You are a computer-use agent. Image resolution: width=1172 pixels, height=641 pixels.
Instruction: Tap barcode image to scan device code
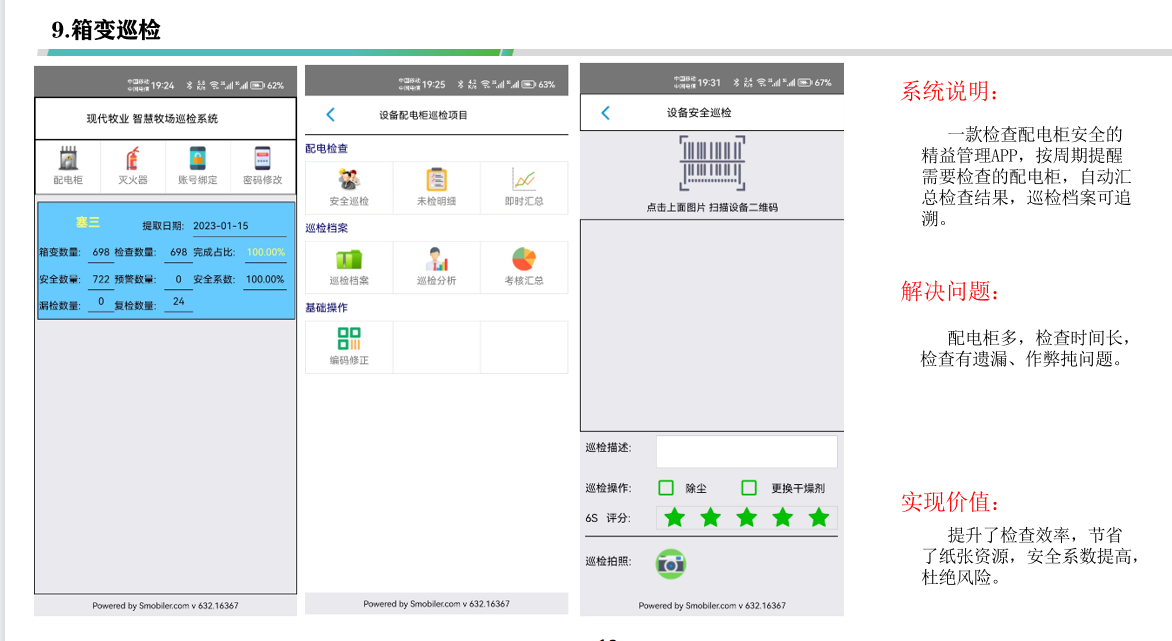click(x=712, y=163)
